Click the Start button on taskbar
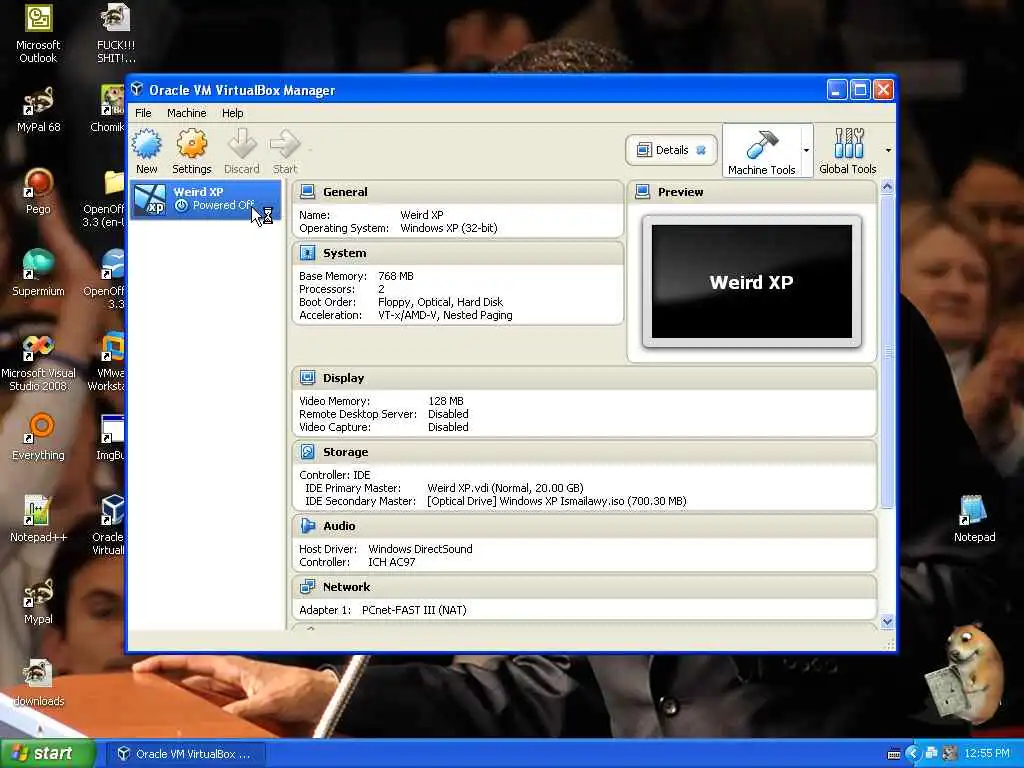This screenshot has width=1024, height=768. pos(48,754)
